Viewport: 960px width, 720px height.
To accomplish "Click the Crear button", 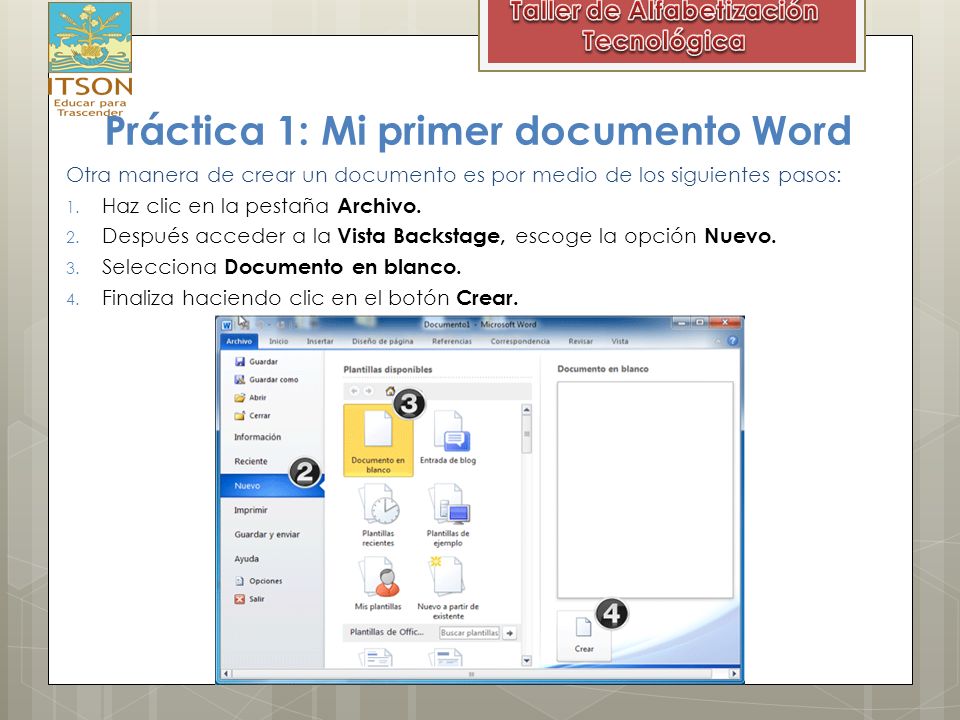I will (x=584, y=636).
